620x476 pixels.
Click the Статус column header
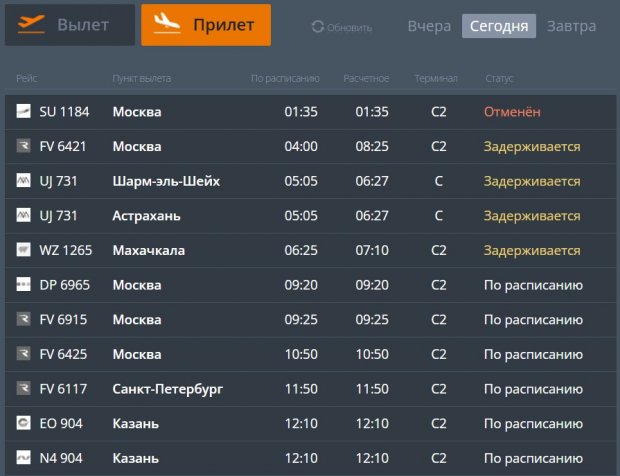click(499, 77)
